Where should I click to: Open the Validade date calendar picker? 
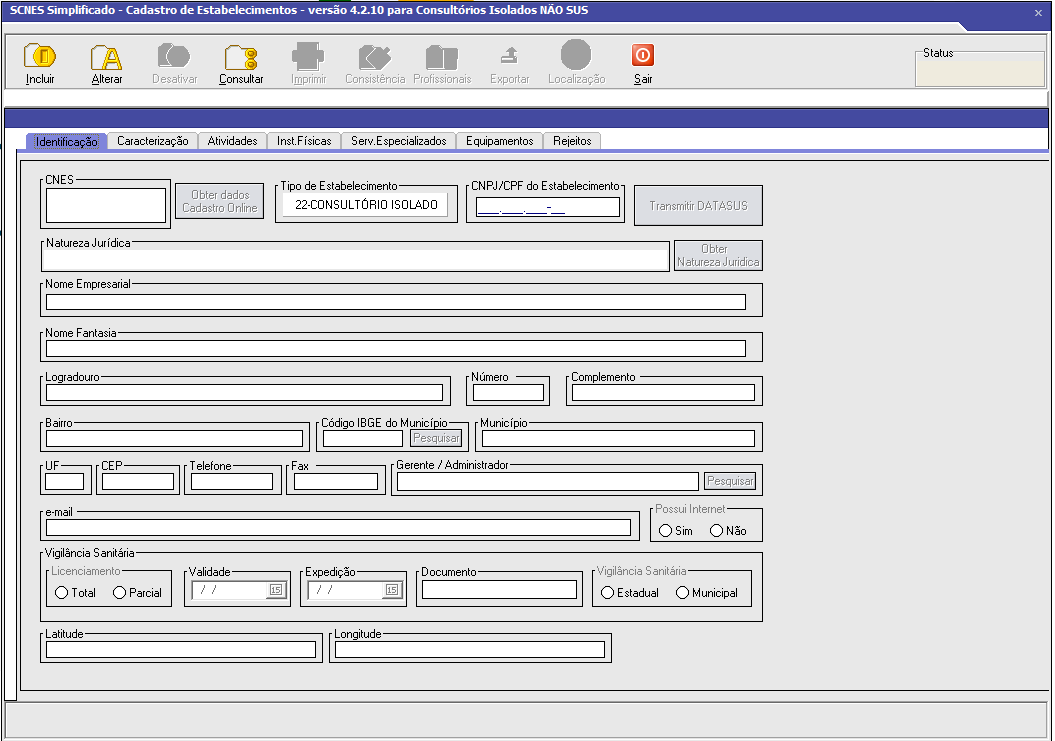tap(275, 590)
